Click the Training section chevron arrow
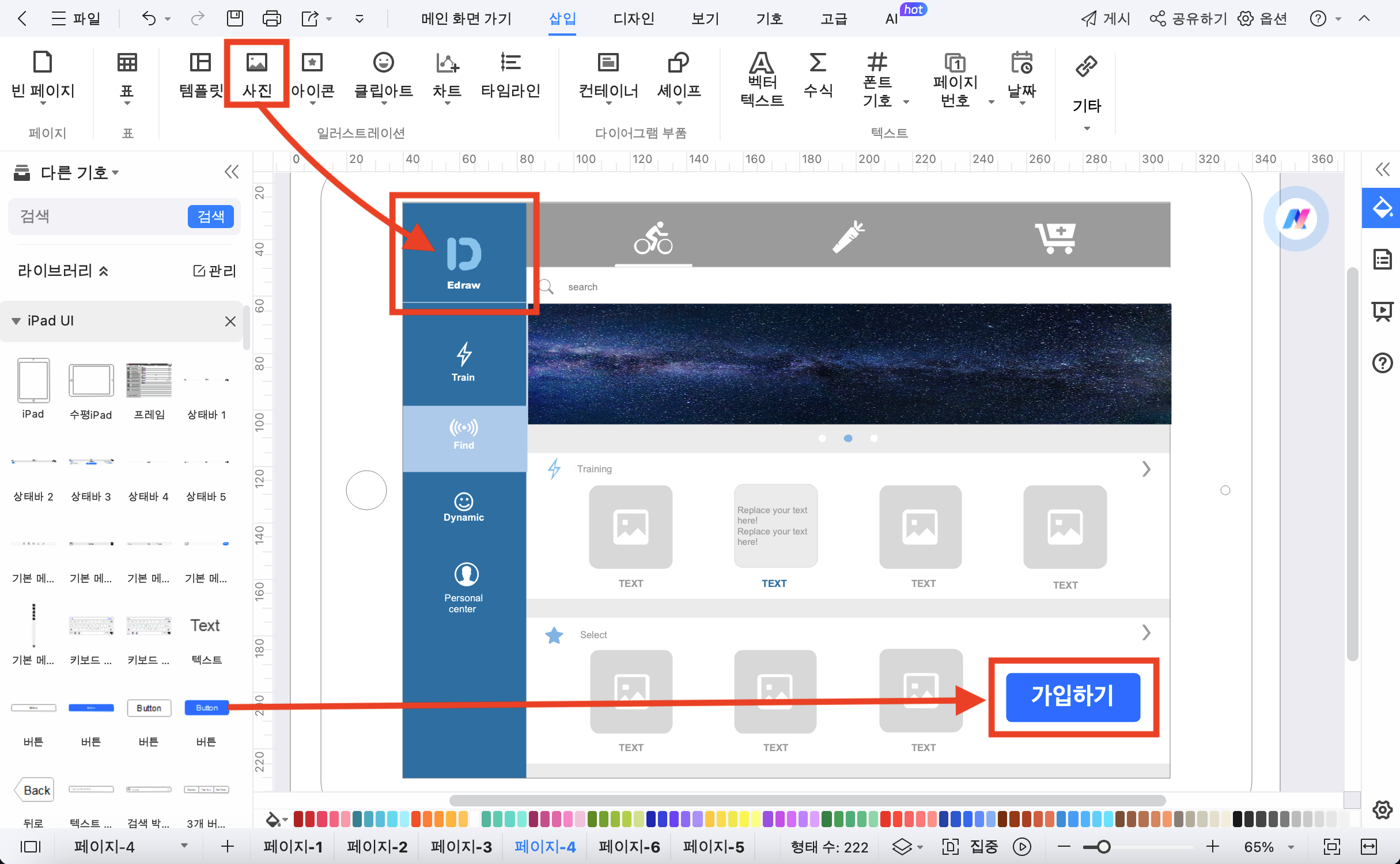This screenshot has width=1400, height=864. (1146, 469)
